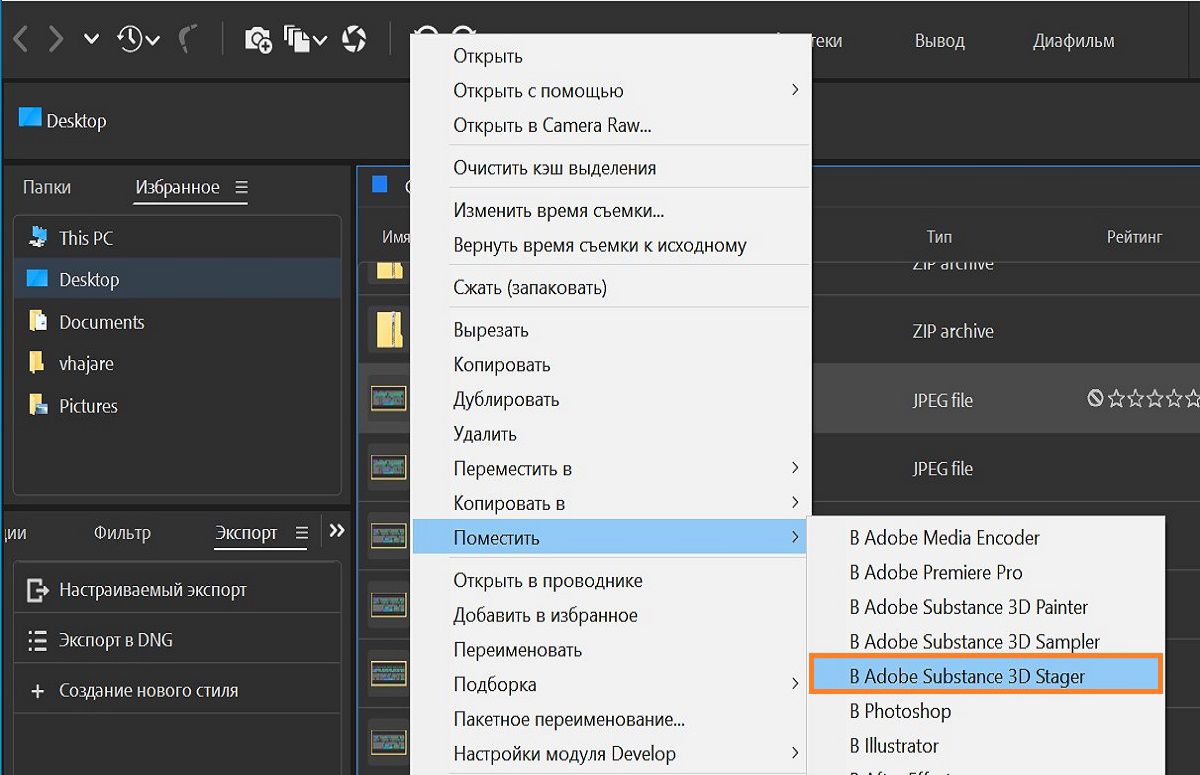Open the Избранное panel menu icon

(x=241, y=187)
